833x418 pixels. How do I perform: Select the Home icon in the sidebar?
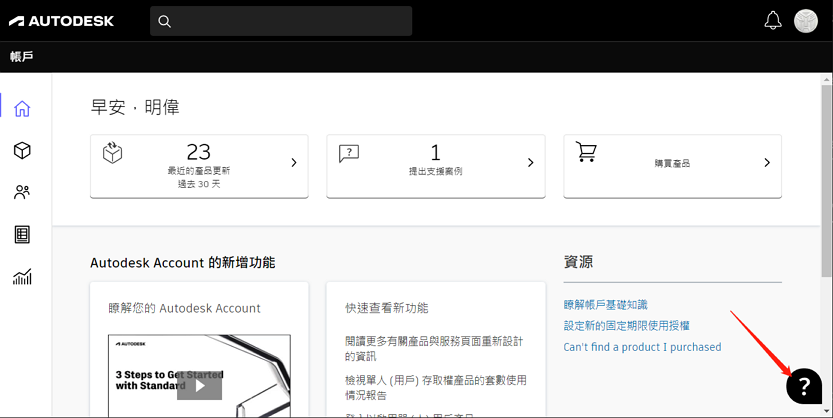(22, 108)
